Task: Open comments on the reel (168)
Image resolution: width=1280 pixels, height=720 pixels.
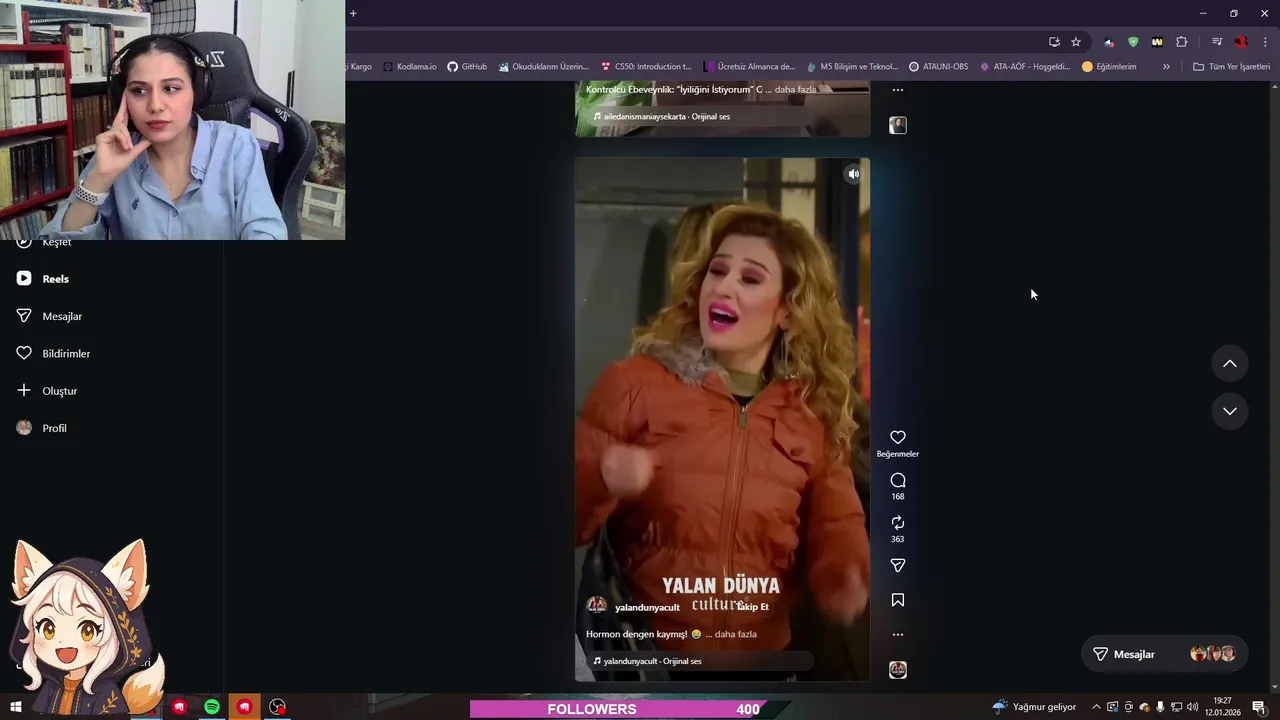Action: [x=898, y=480]
